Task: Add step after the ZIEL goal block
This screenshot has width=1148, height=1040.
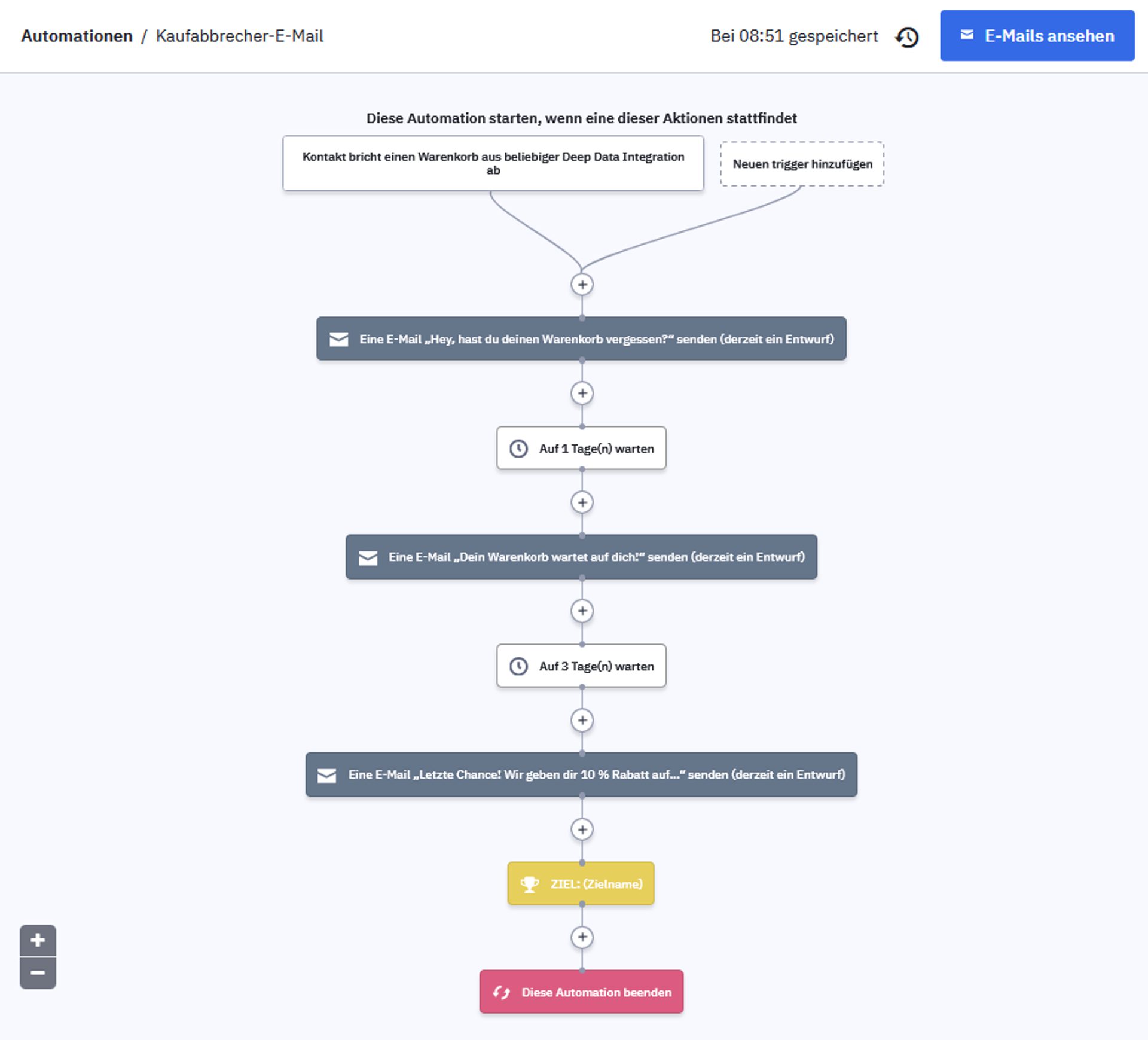Action: tap(582, 937)
